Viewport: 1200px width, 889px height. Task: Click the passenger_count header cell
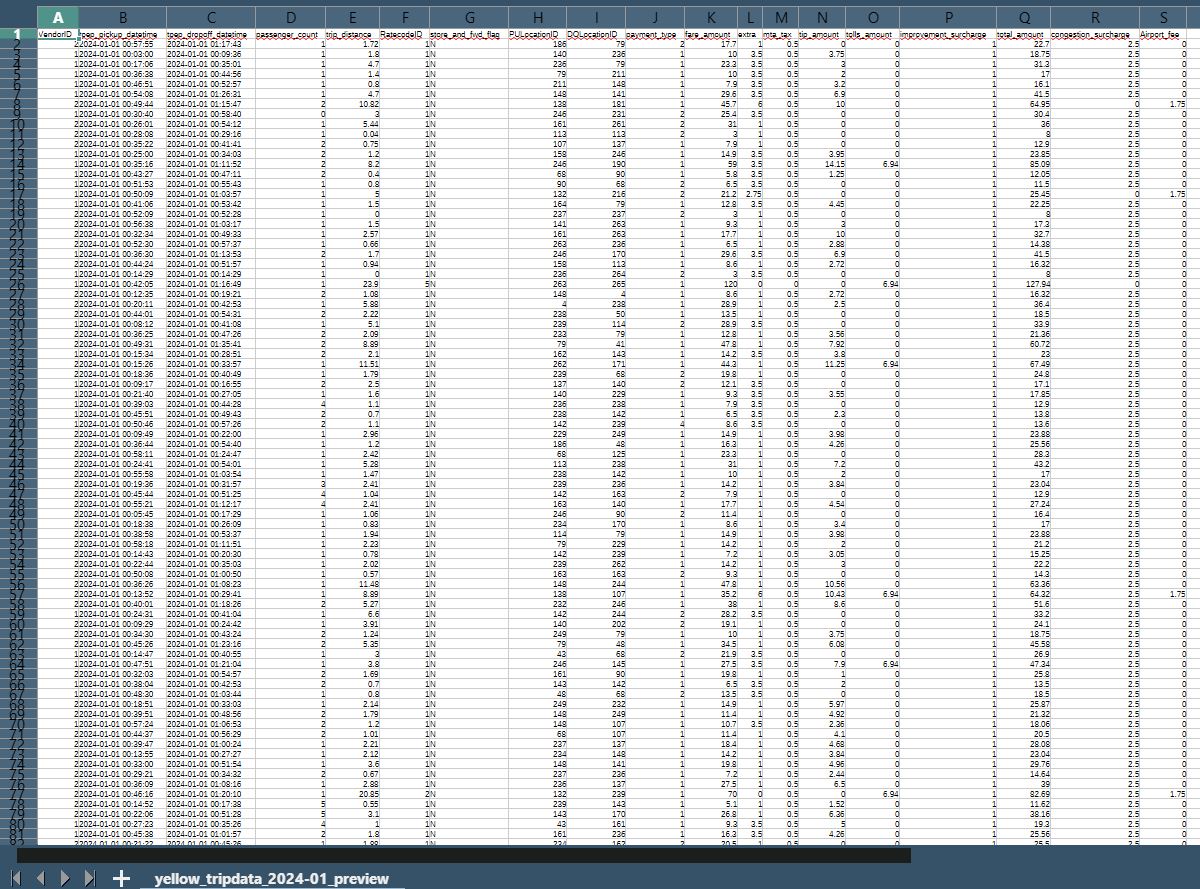[291, 34]
